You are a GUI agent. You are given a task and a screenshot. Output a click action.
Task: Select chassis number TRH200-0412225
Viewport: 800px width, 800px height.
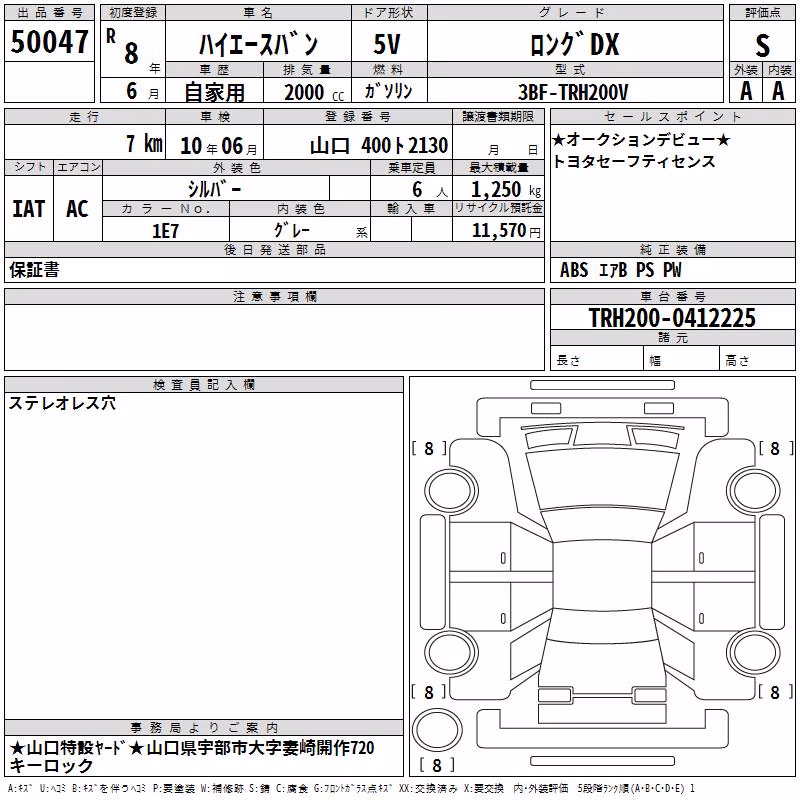point(672,317)
